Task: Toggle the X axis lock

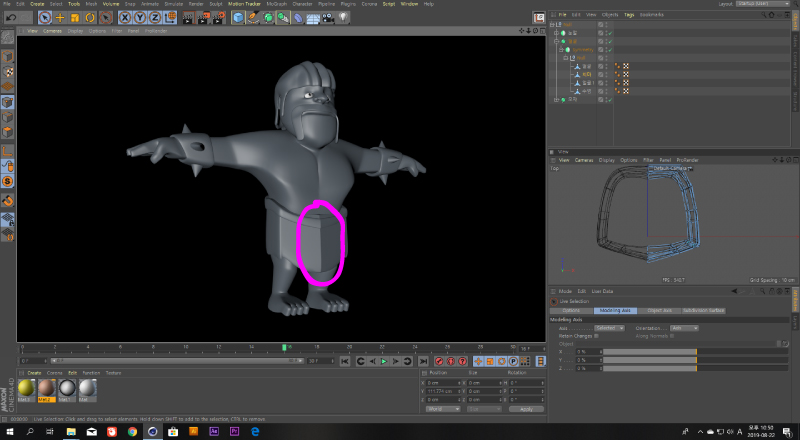Action: [x=124, y=18]
